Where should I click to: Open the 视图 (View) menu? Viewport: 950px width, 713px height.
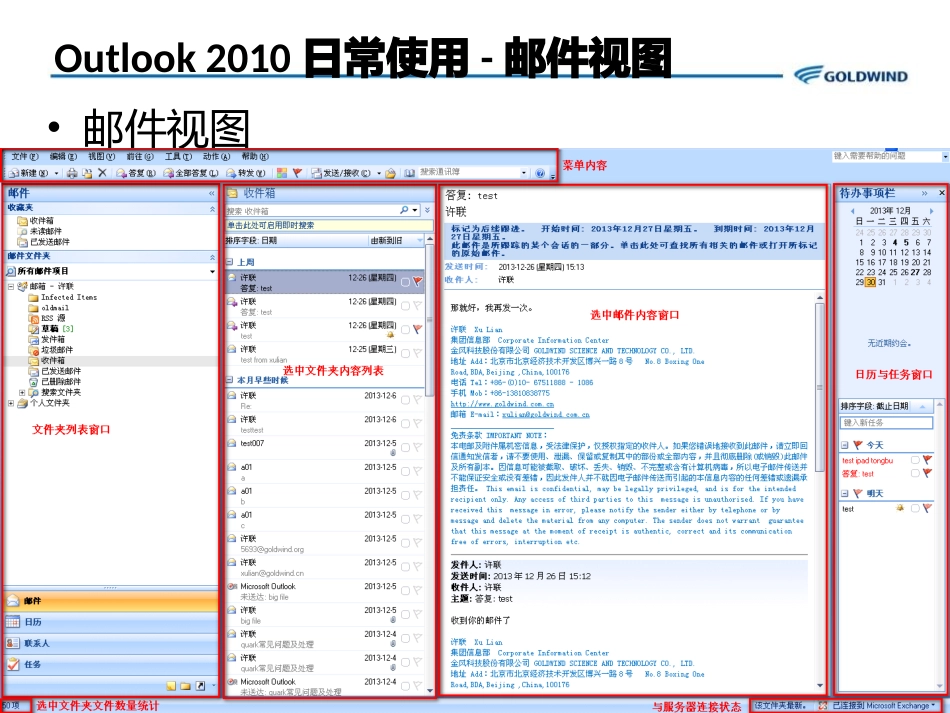tap(101, 157)
